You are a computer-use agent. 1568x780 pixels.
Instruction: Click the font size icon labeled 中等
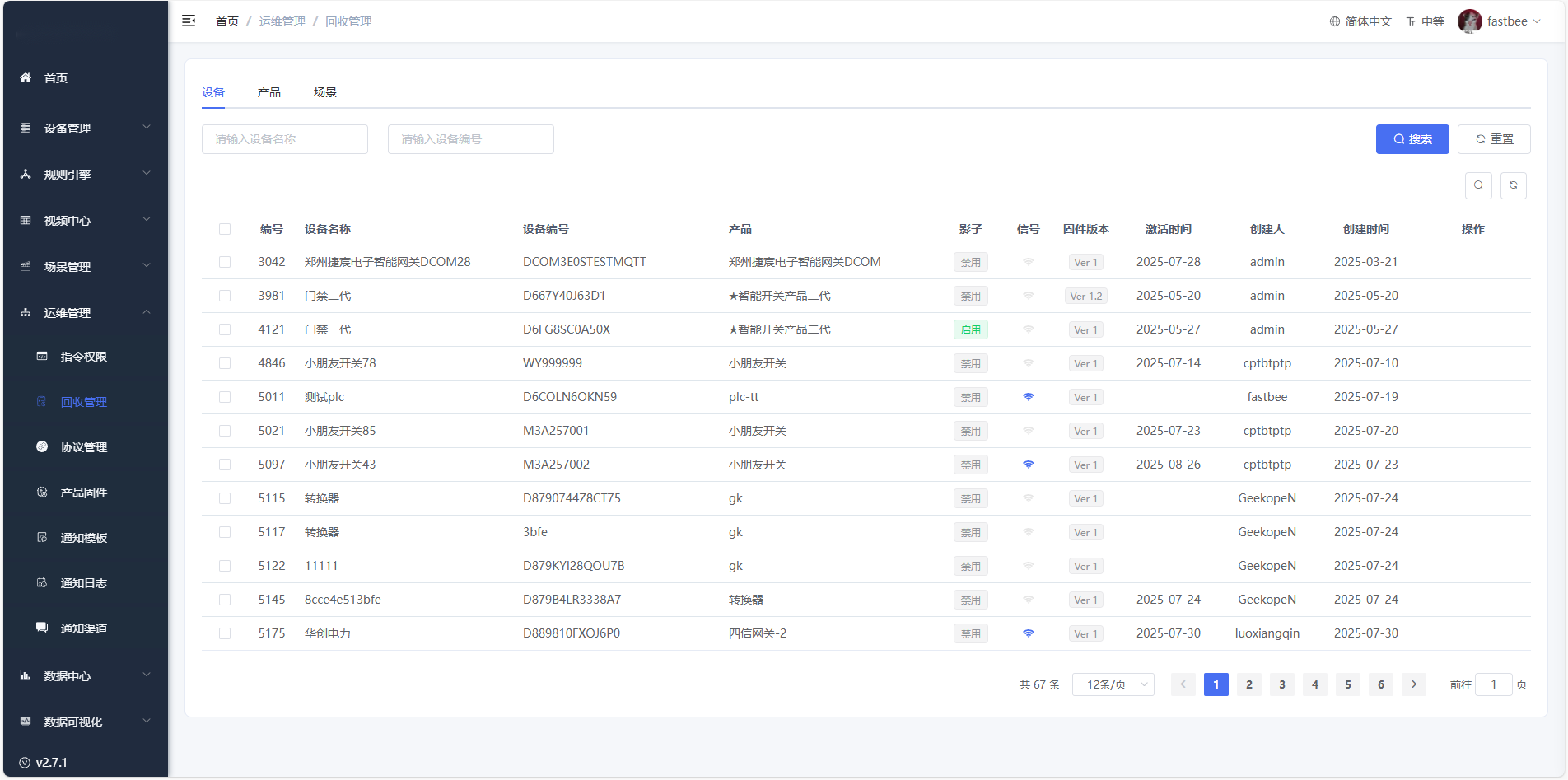click(x=1411, y=21)
